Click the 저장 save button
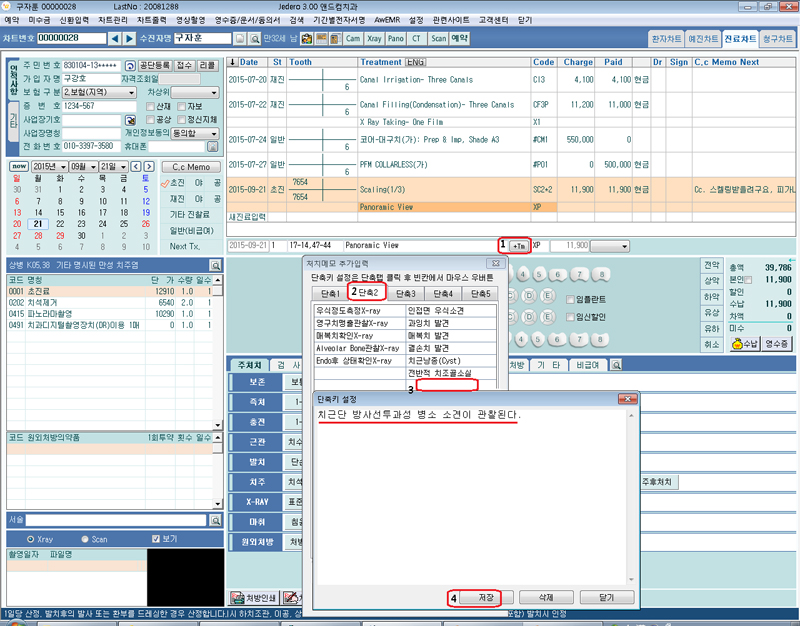Image resolution: width=800 pixels, height=626 pixels. (x=484, y=597)
